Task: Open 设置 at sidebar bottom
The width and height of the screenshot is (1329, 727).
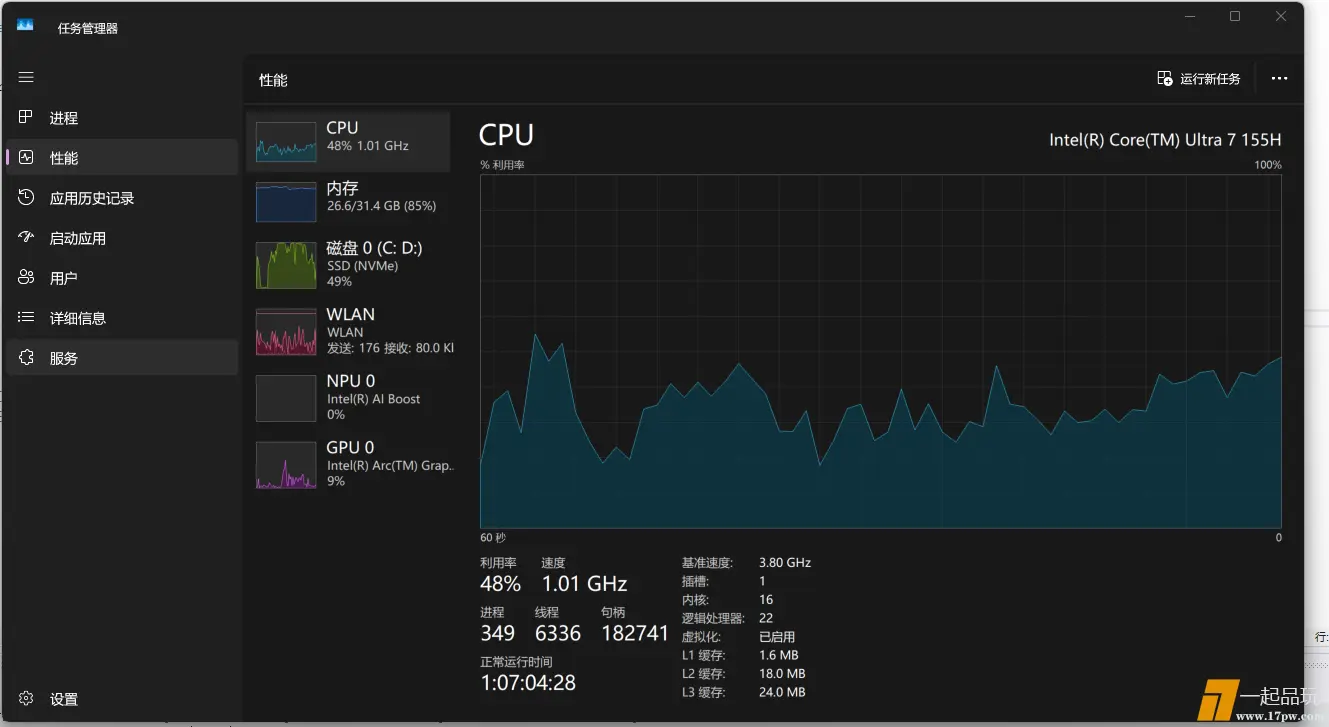Action: click(122, 698)
